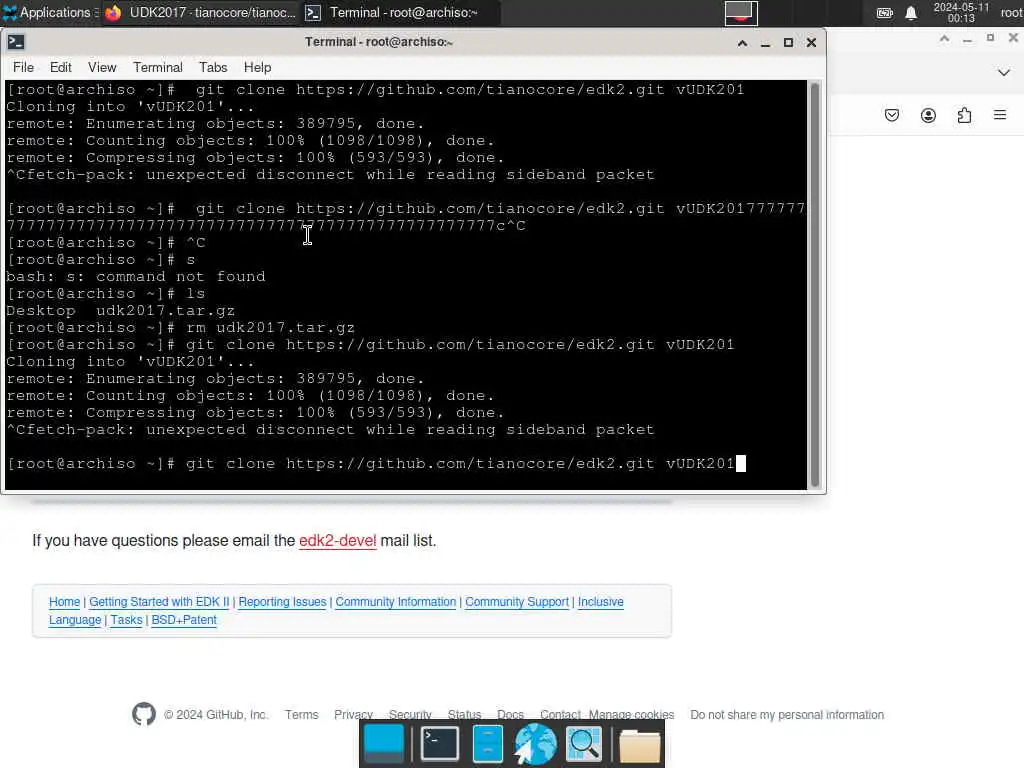The image size is (1024, 768).
Task: Switch to the UDK2017 Firefox taskbar window
Action: coord(201,12)
